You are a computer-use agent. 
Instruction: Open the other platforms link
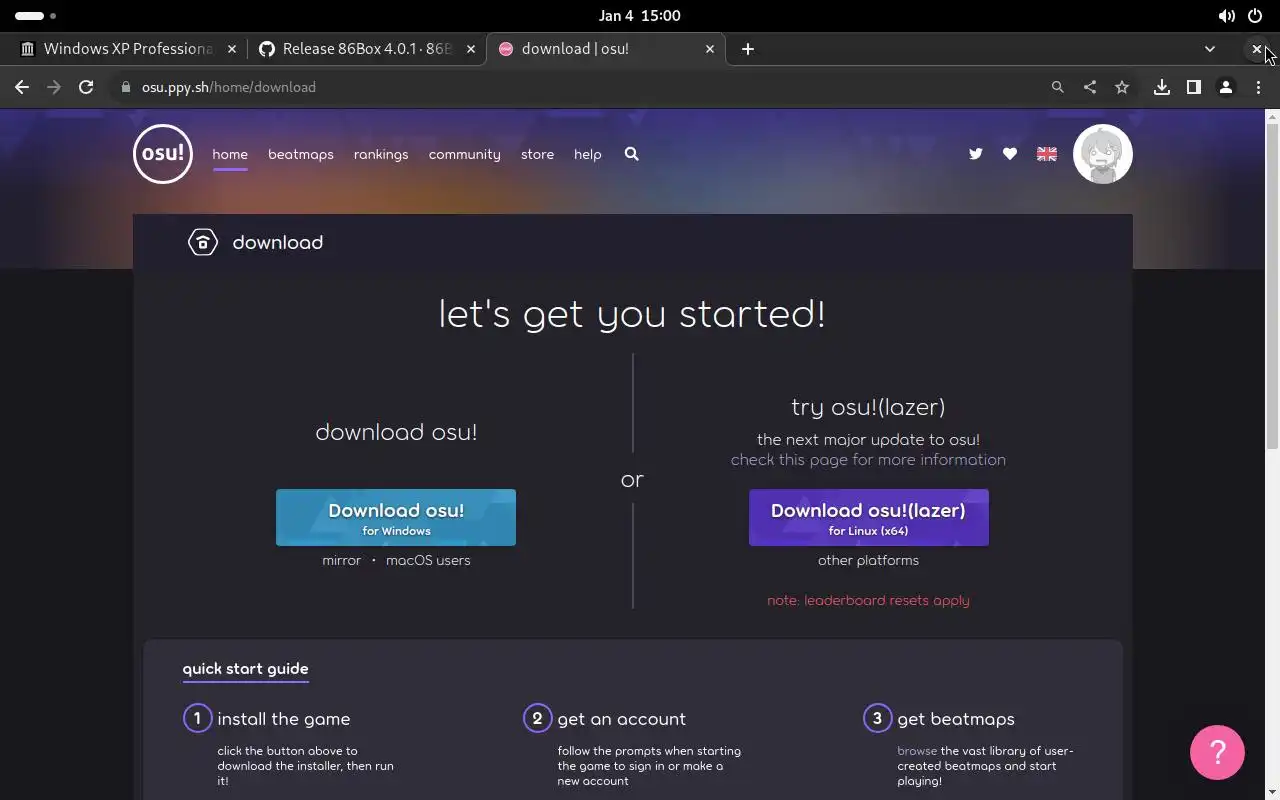tap(868, 560)
